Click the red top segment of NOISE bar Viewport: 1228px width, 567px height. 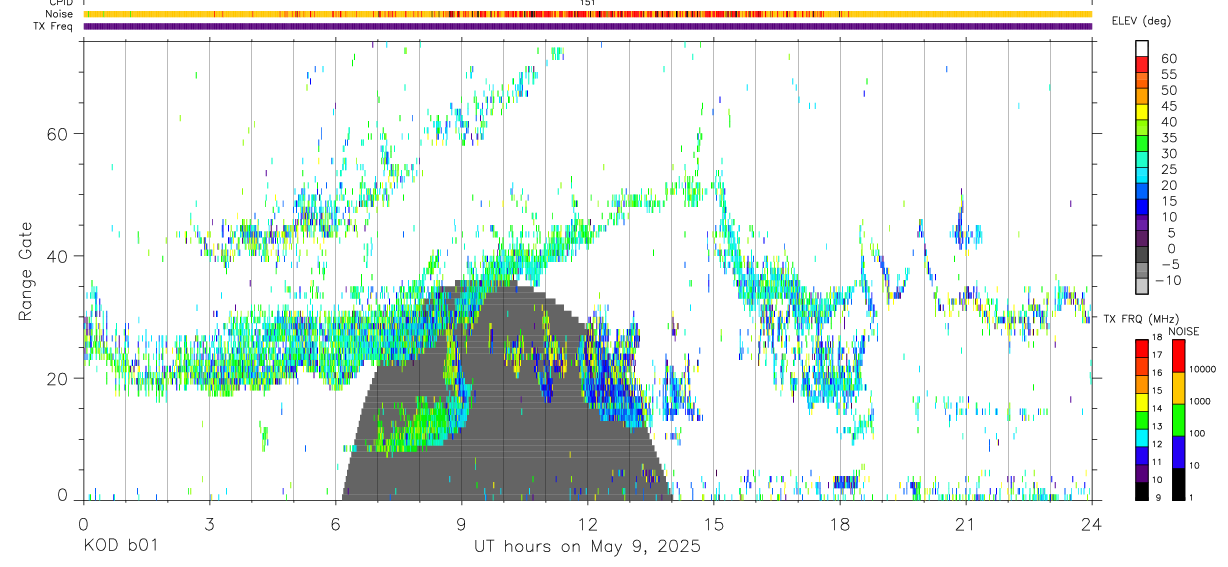click(1178, 356)
